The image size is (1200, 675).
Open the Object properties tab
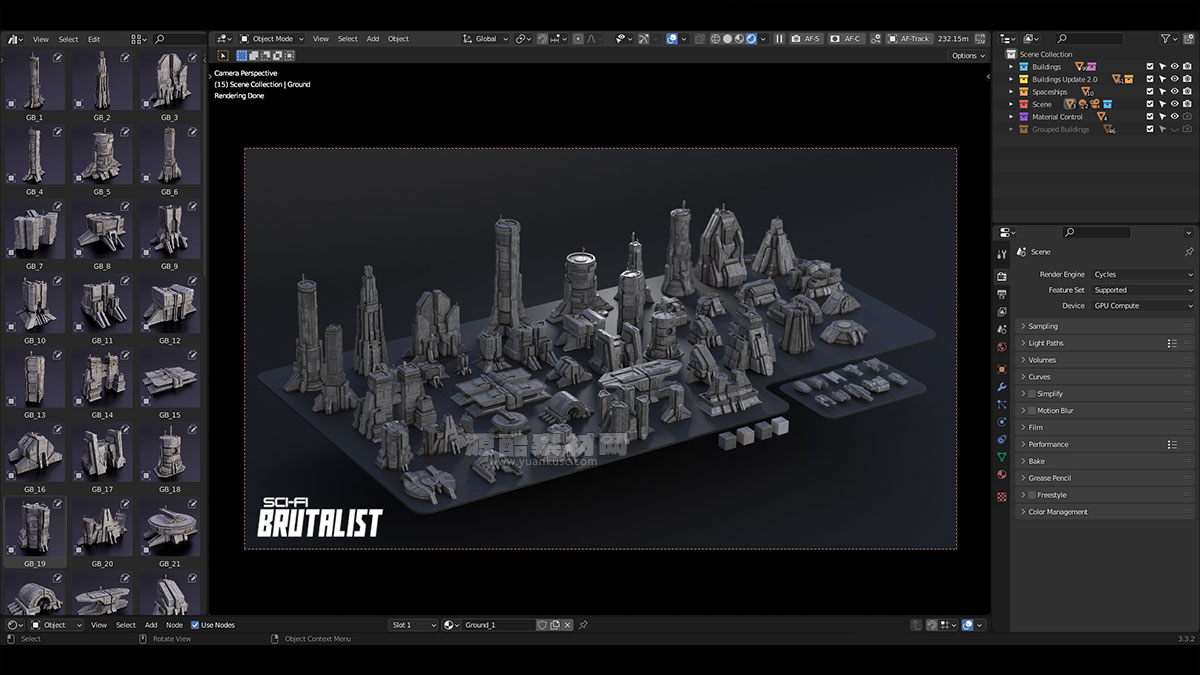pos(1002,369)
